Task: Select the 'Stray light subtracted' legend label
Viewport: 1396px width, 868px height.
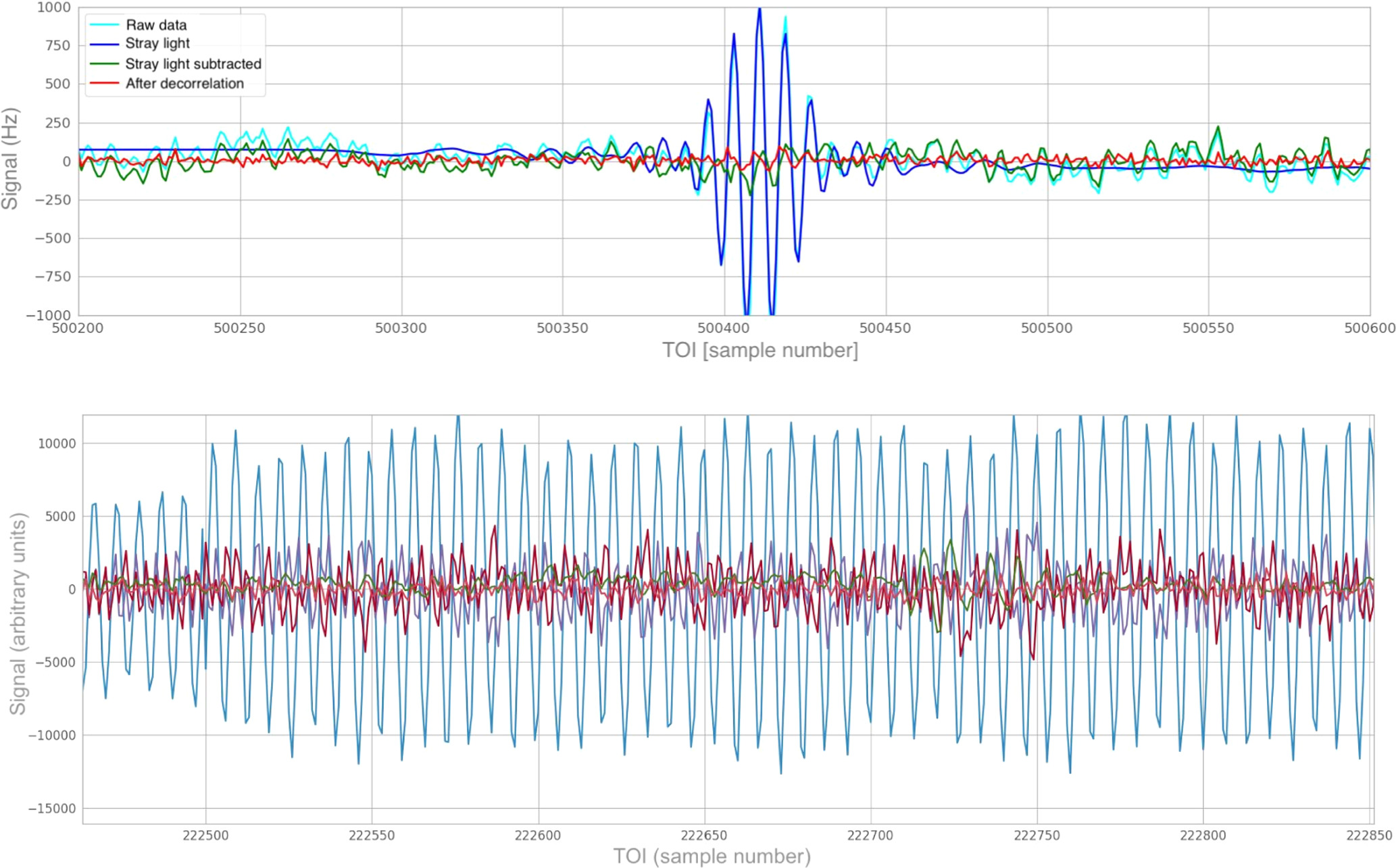Action: pyautogui.click(x=193, y=64)
